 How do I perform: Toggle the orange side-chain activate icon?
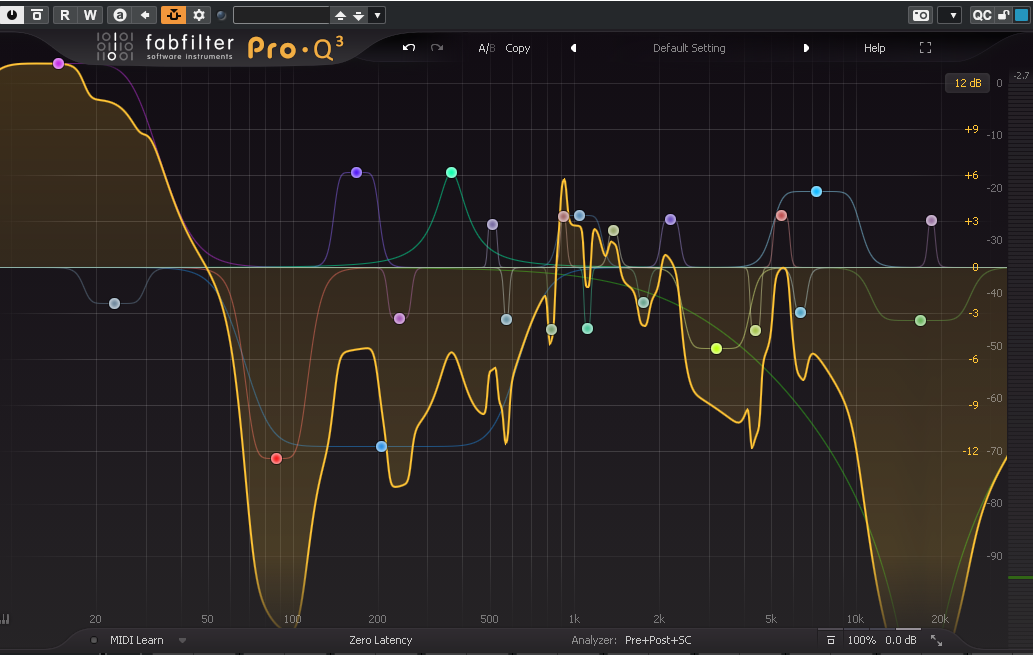point(173,14)
